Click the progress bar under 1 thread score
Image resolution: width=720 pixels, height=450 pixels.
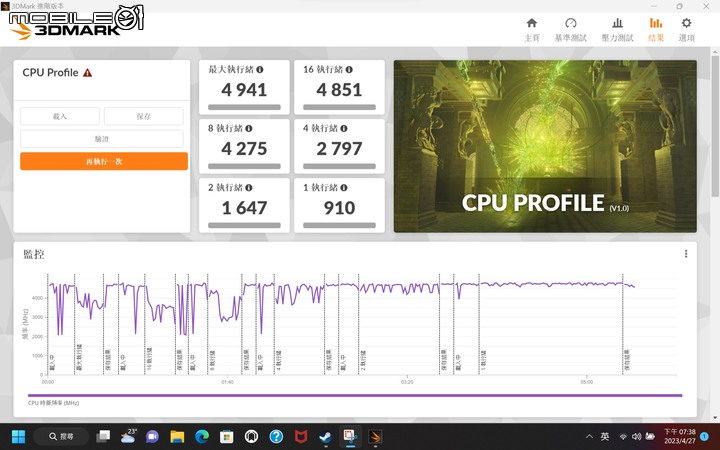[339, 225]
